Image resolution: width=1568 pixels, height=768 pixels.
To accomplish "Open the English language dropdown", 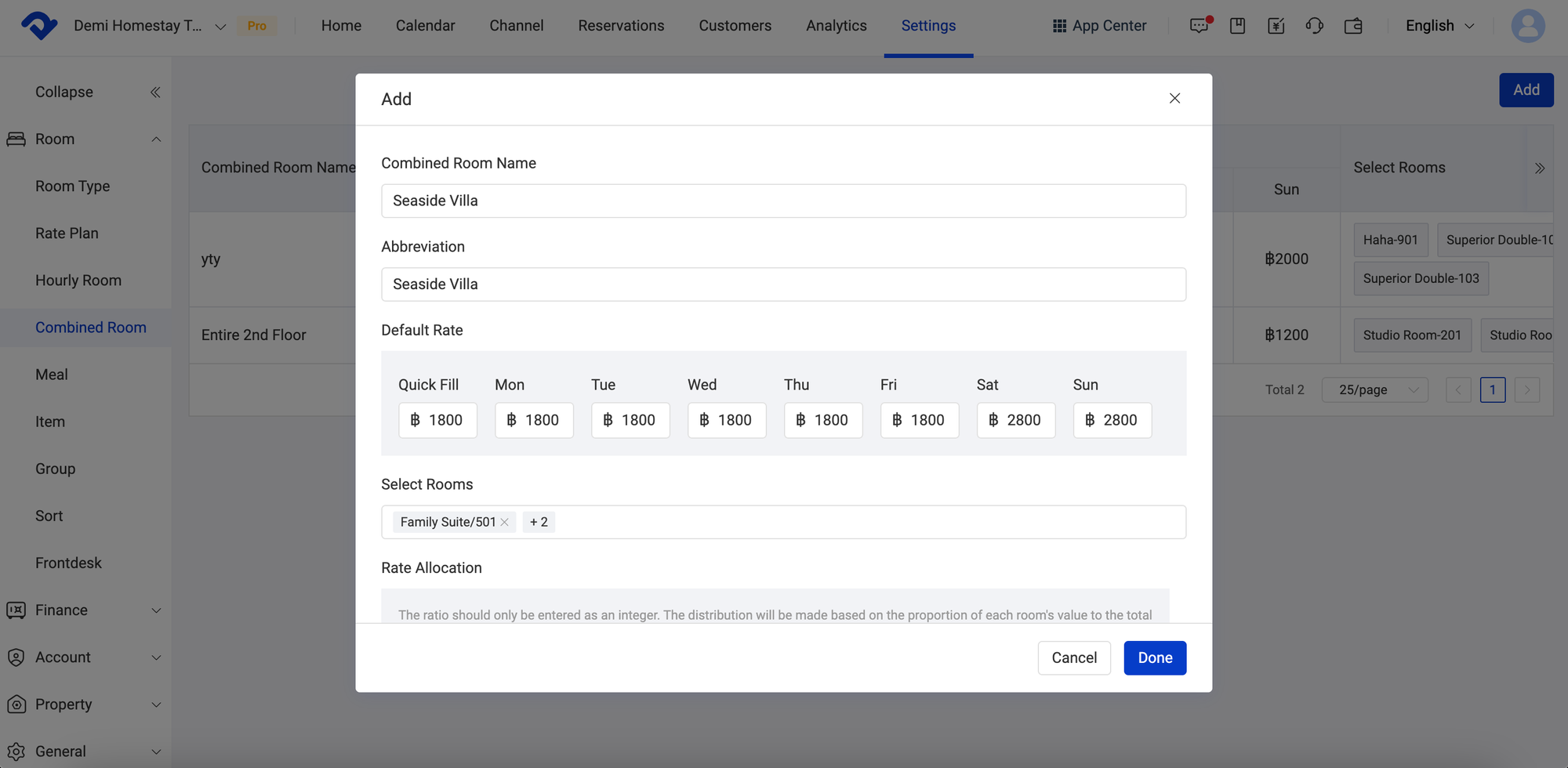I will 1439,26.
